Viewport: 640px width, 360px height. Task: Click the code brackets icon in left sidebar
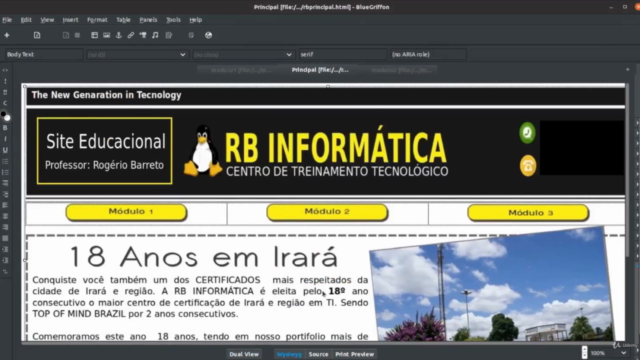(5, 70)
